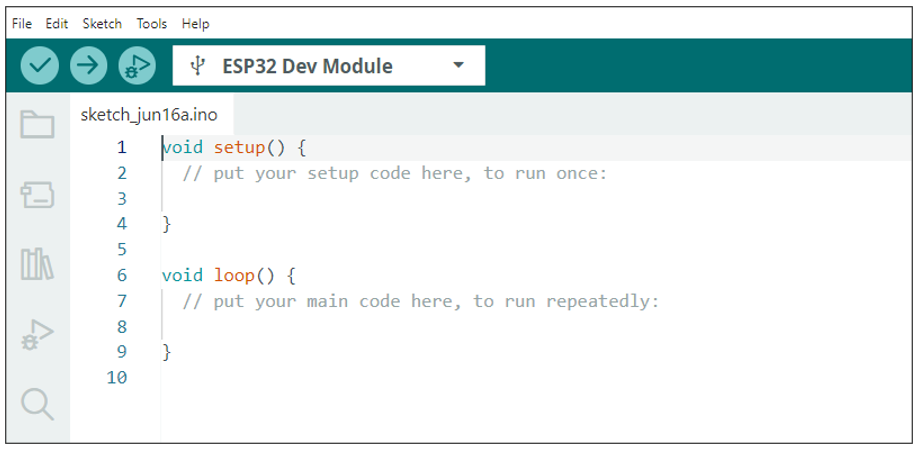Viewport: 919px width, 449px height.
Task: Click the word setup in code
Action: point(239,148)
